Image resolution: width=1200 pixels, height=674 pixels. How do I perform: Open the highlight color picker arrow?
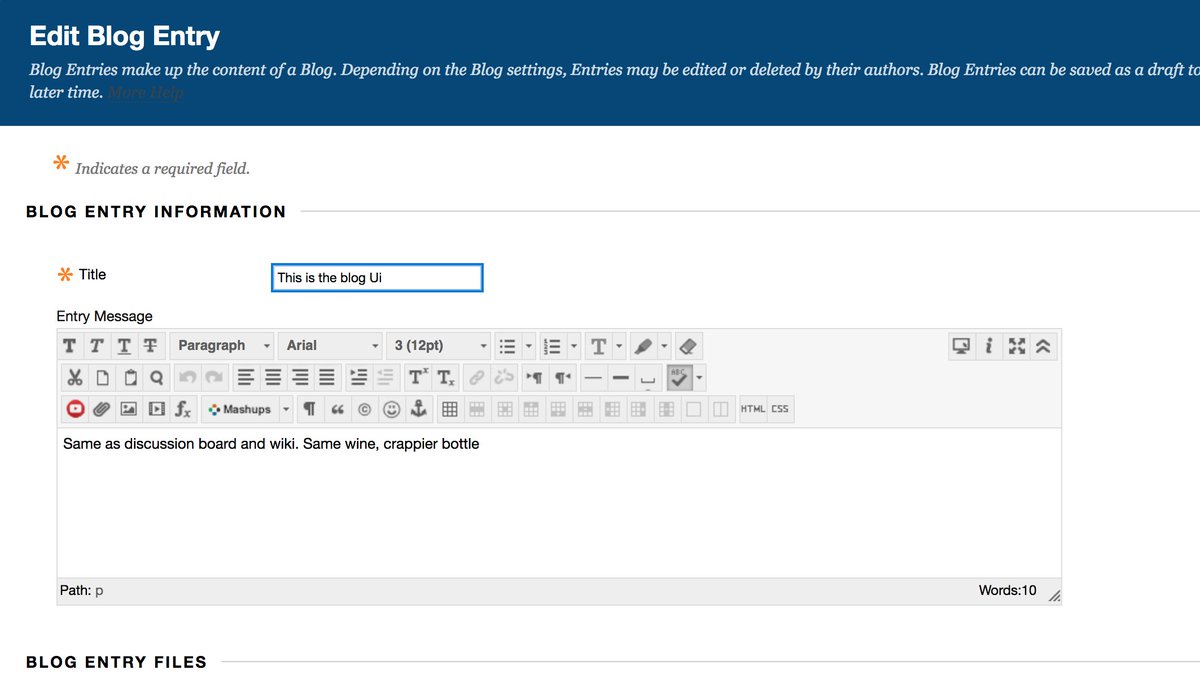pyautogui.click(x=664, y=346)
